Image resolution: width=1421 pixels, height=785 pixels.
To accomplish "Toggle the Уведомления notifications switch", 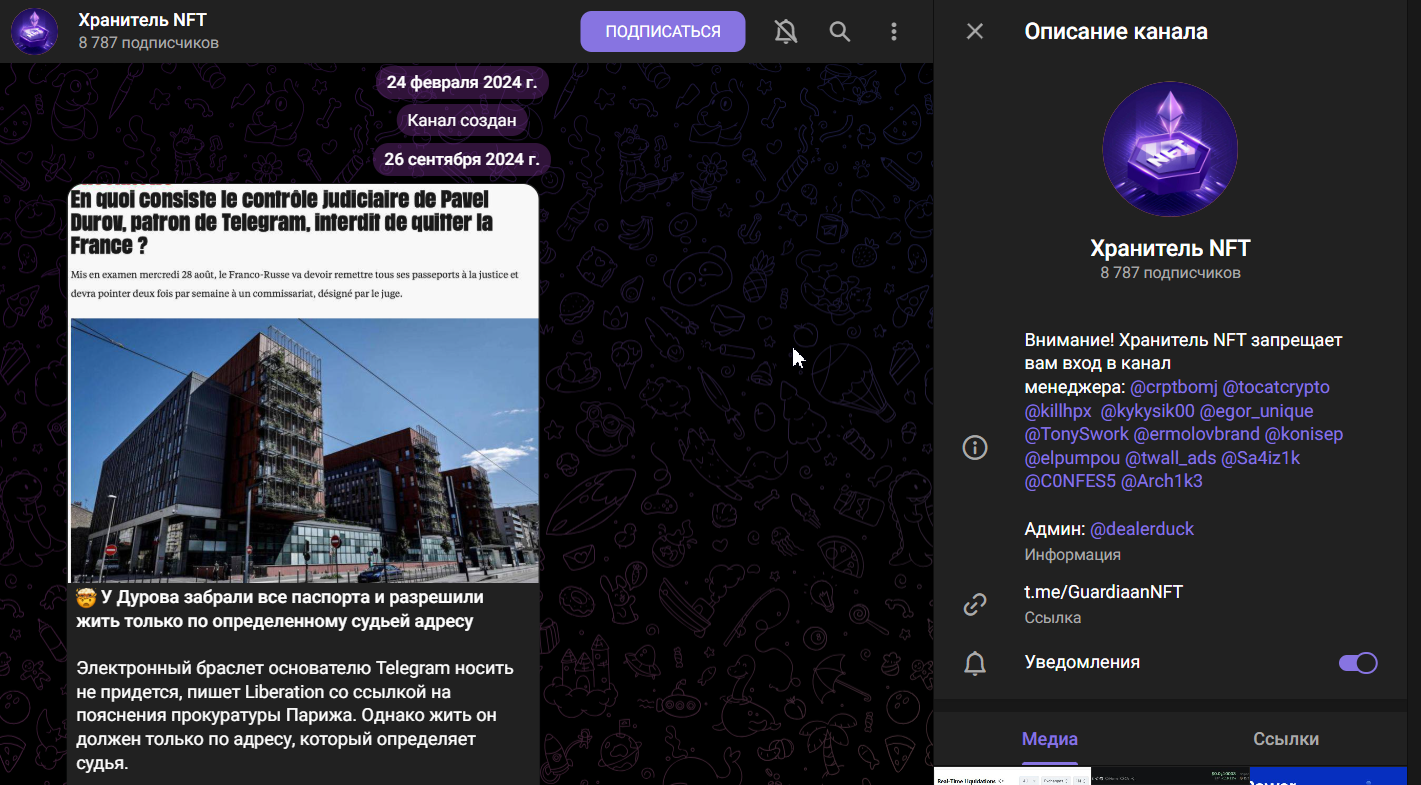I will click(x=1357, y=663).
